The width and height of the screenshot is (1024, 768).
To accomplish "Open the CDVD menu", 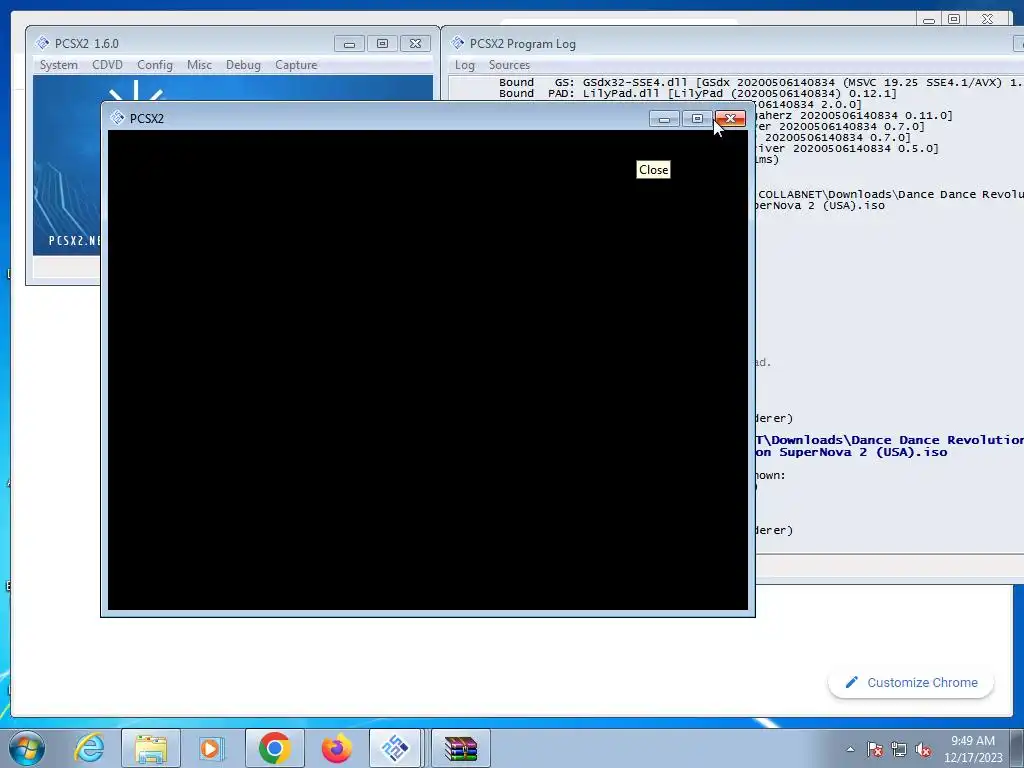I will click(107, 65).
